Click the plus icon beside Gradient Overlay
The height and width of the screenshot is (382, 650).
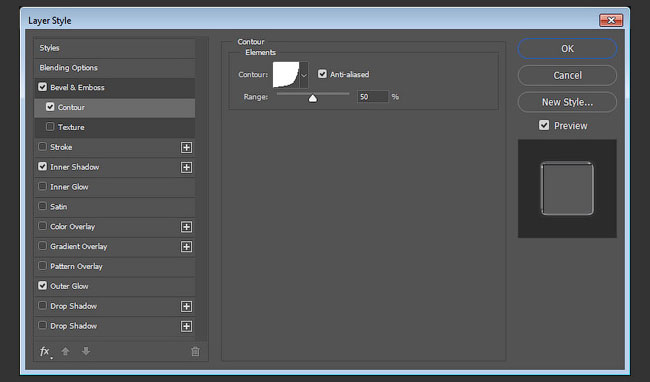[x=186, y=247]
